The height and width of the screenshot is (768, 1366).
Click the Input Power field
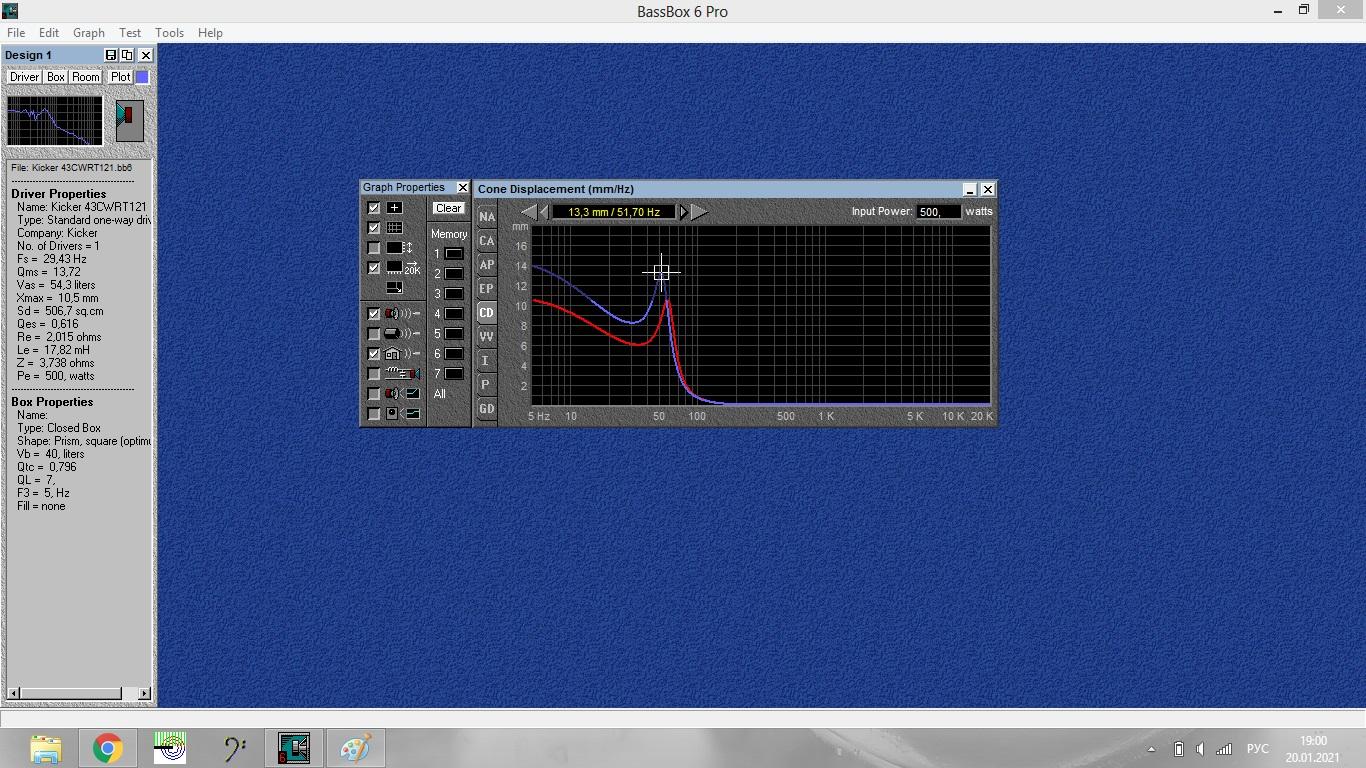point(938,212)
